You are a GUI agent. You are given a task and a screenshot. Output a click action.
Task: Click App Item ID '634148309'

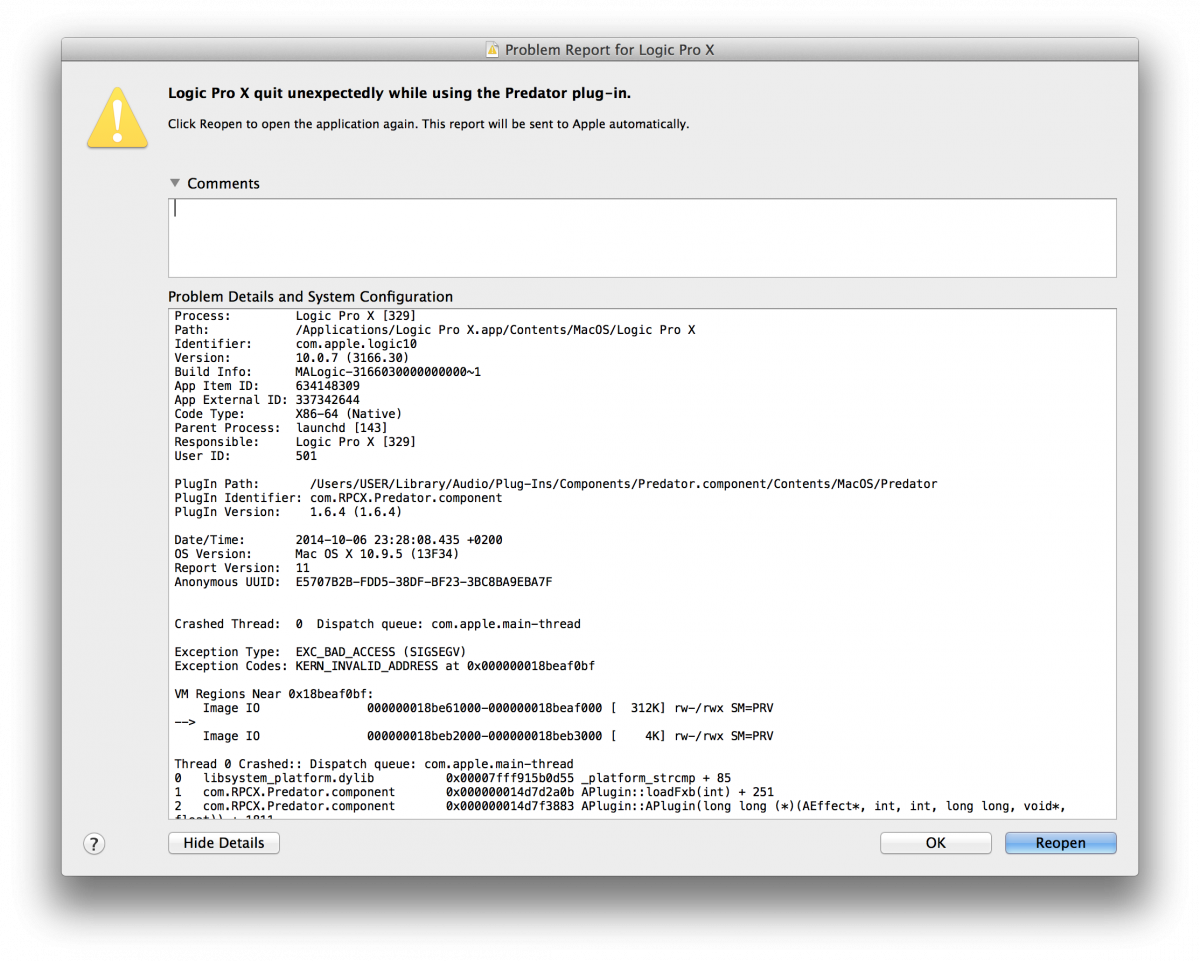point(328,386)
